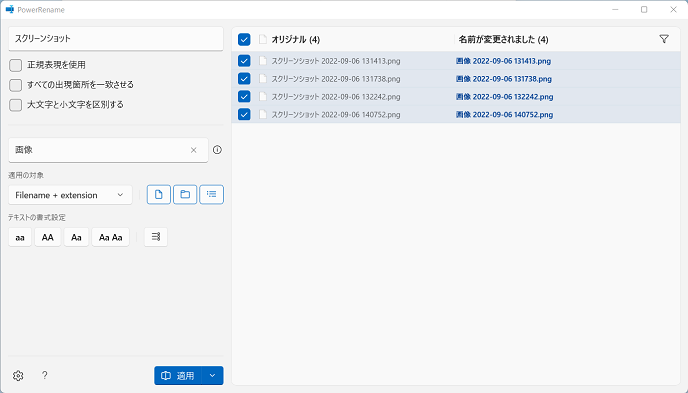The height and width of the screenshot is (393, 688).
Task: Click the オリジナル (4) column header
Action: tap(296, 39)
